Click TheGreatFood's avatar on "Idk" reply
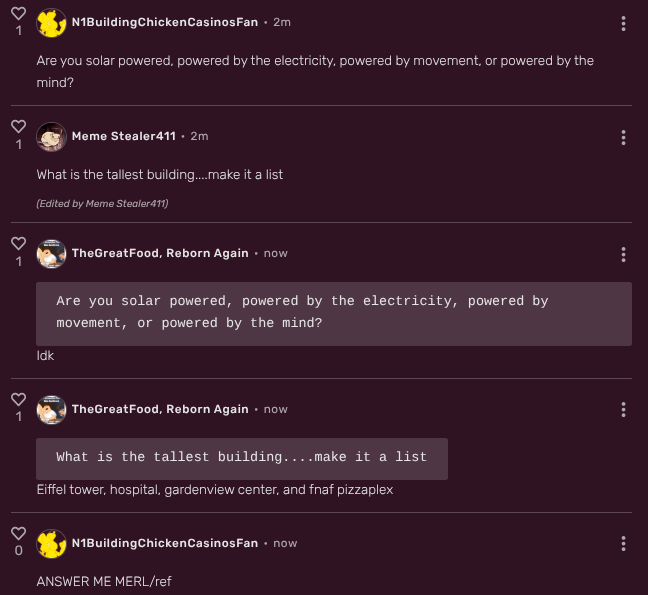Image resolution: width=648 pixels, height=595 pixels. pyautogui.click(x=51, y=254)
